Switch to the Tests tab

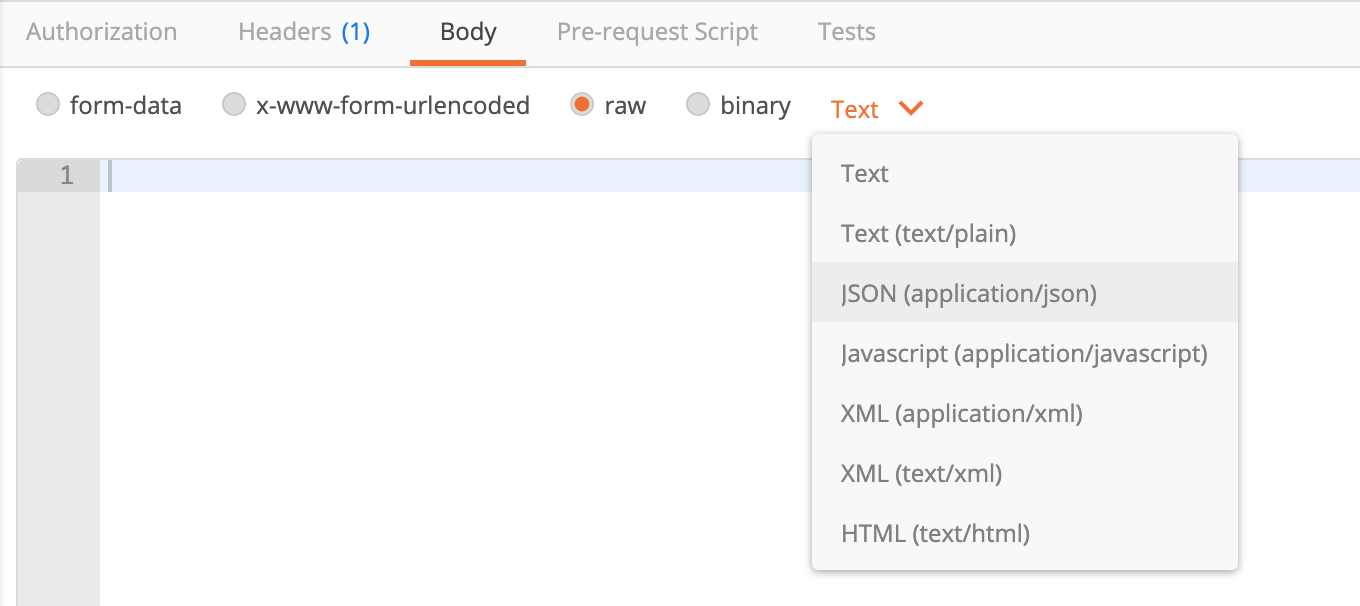coord(846,32)
